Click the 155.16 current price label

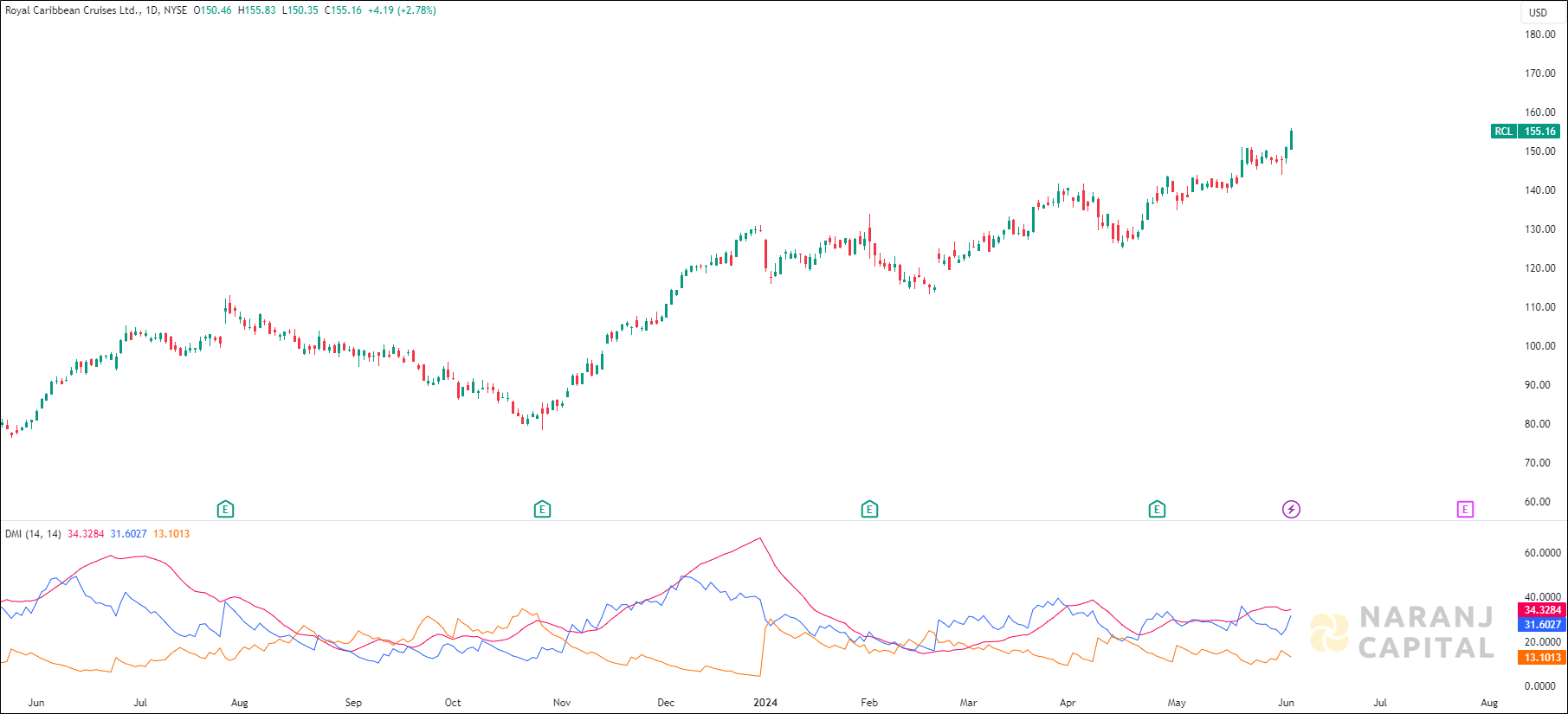(1539, 132)
